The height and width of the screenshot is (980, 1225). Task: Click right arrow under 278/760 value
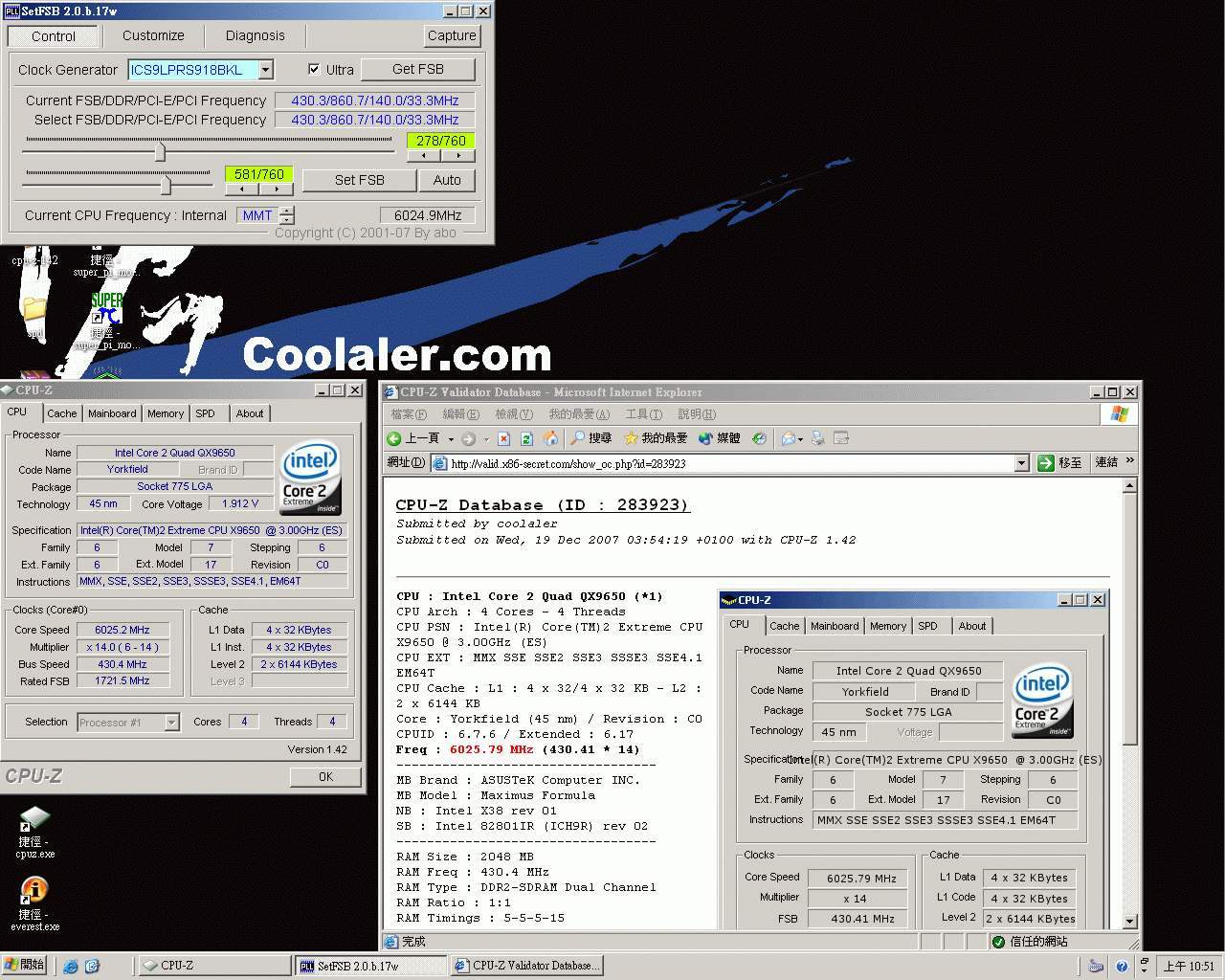[458, 155]
